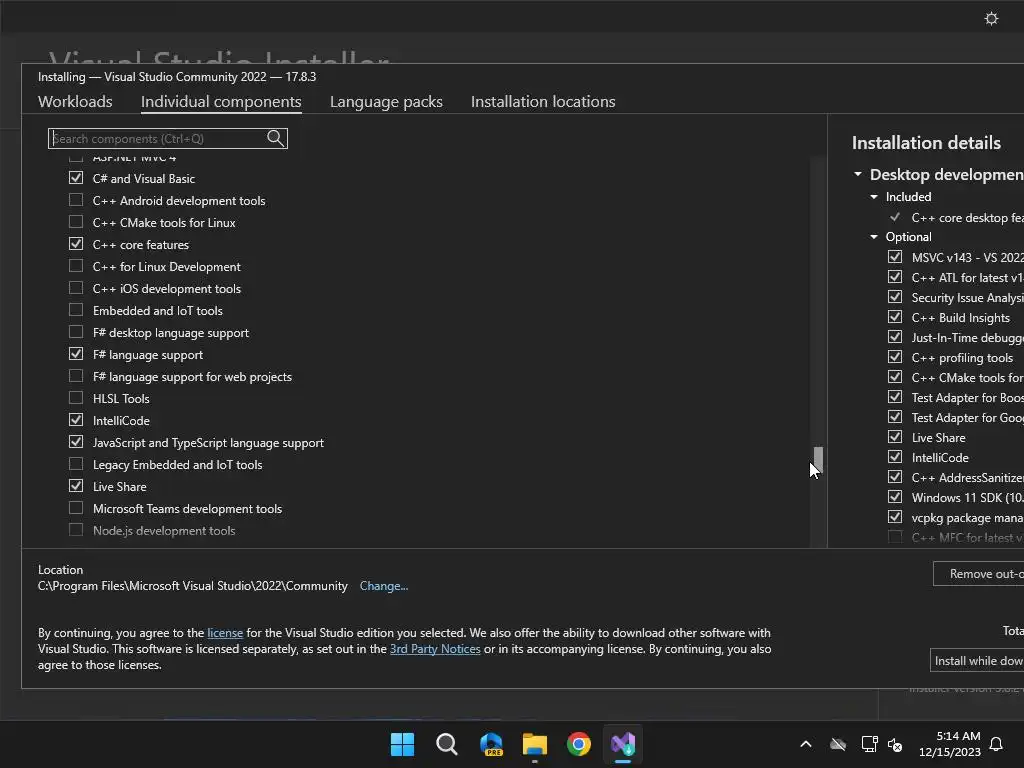1024x768 pixels.
Task: Open Install while downloading dropdown
Action: click(977, 660)
